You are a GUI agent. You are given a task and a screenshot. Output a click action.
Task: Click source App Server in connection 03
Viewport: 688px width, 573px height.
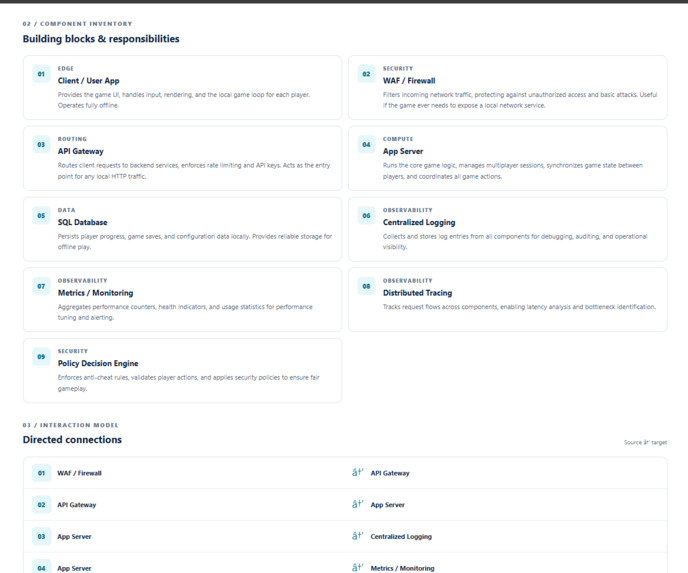coord(74,536)
